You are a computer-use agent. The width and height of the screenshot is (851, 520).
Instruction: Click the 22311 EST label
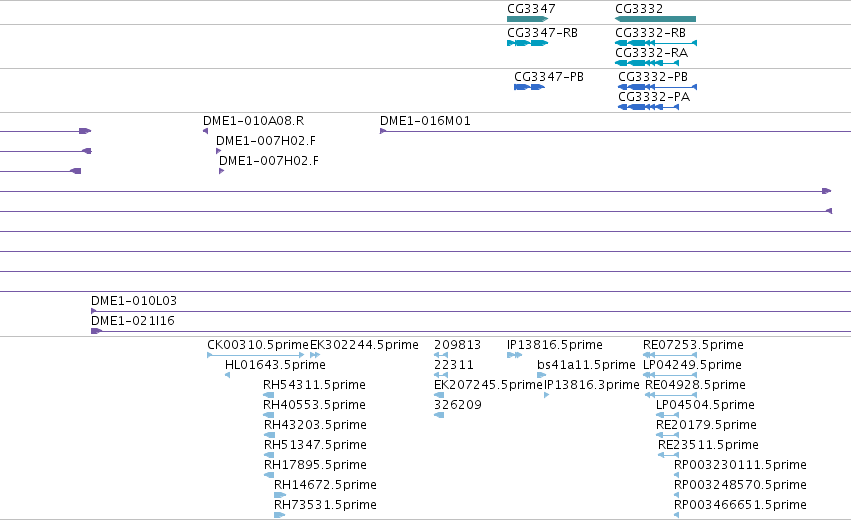(x=454, y=365)
